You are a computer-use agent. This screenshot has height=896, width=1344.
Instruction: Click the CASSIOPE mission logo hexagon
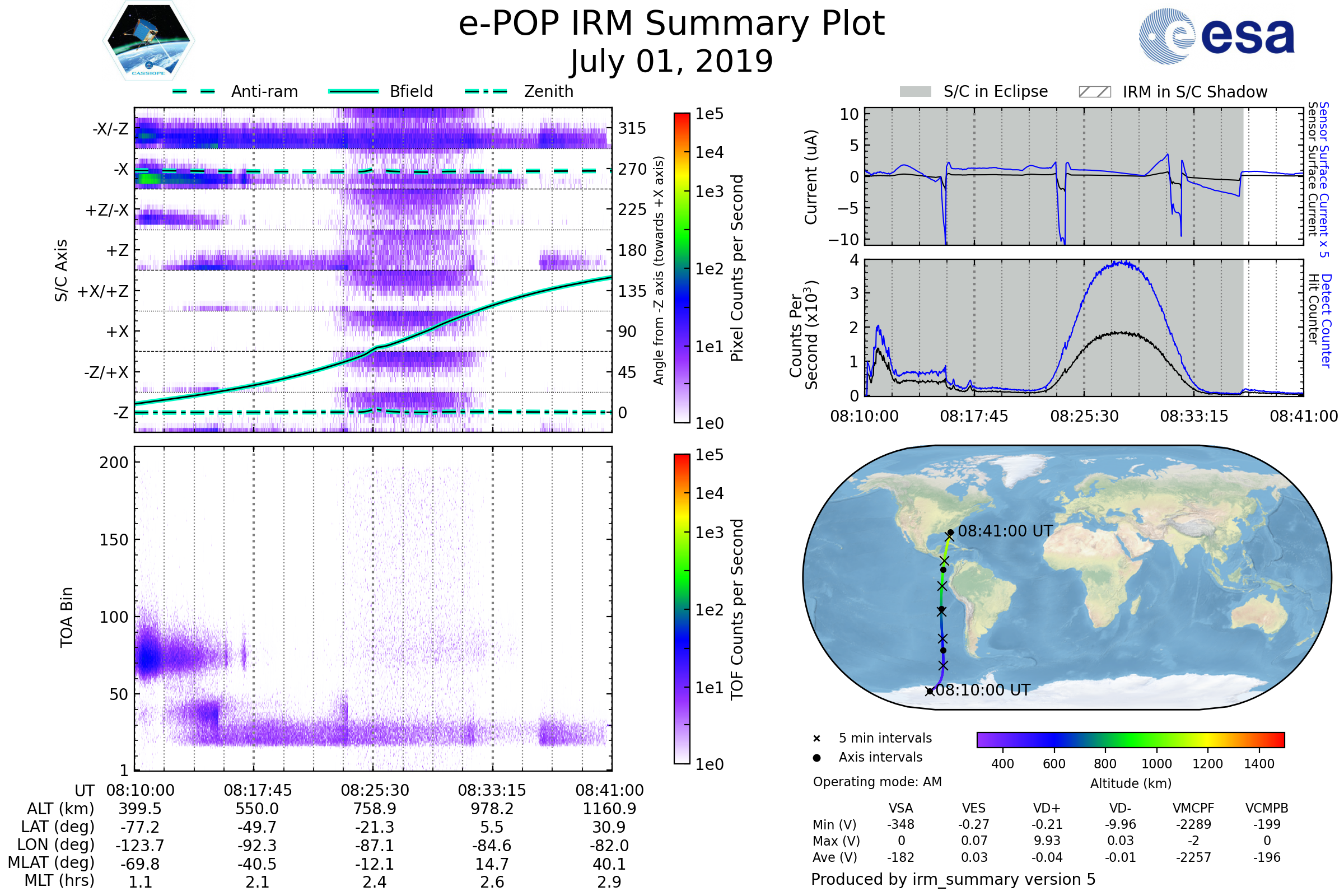pyautogui.click(x=148, y=41)
